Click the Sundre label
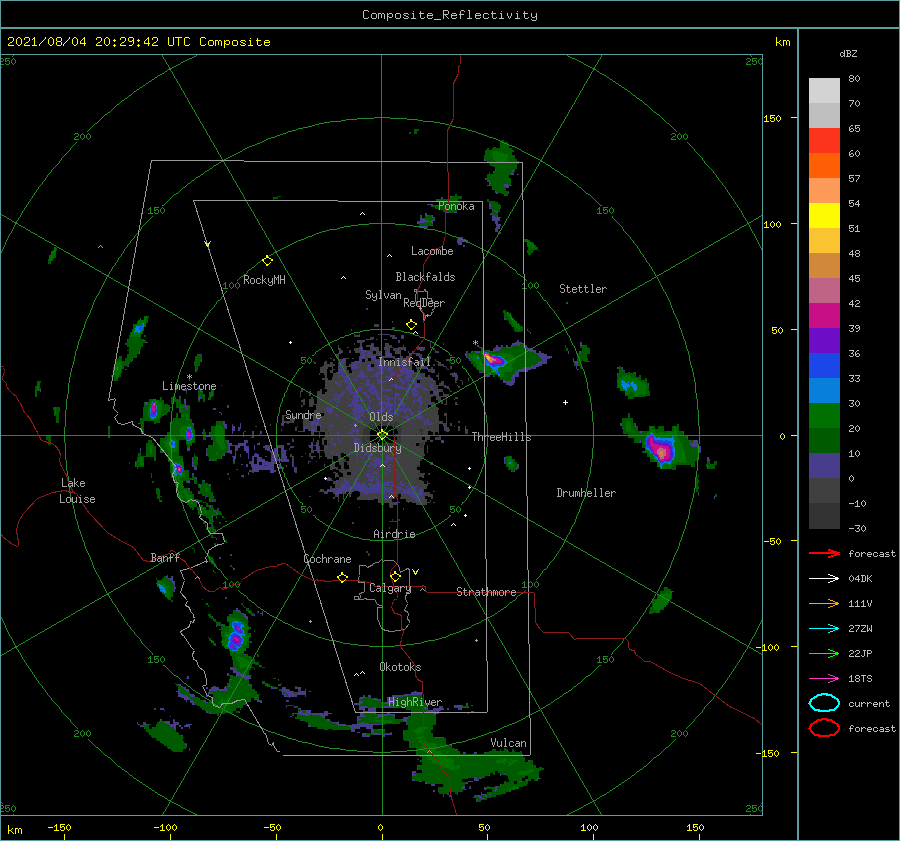This screenshot has height=841, width=900. click(303, 415)
